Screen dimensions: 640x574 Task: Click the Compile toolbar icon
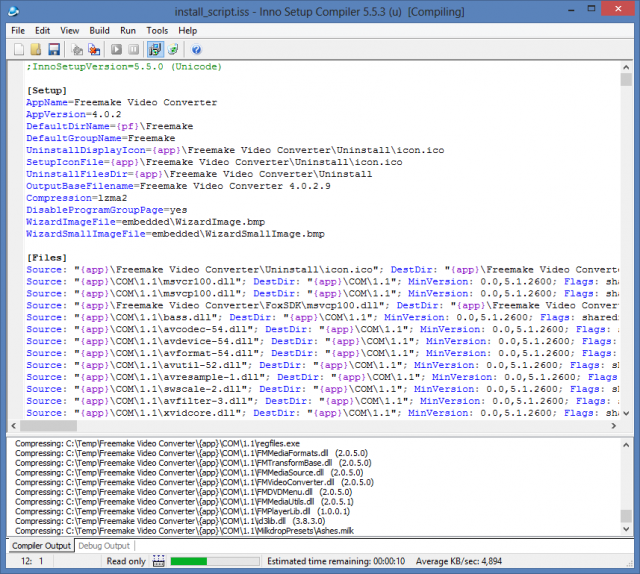pos(76,49)
